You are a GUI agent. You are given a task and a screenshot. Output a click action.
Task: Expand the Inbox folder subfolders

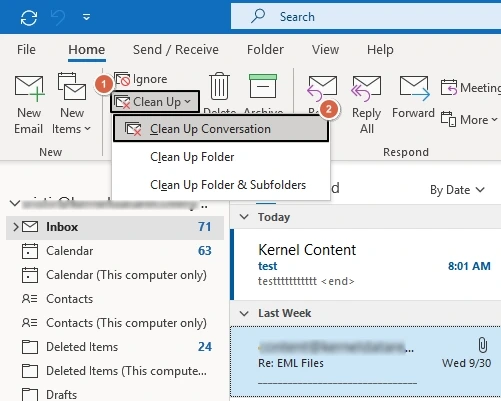click(x=16, y=227)
